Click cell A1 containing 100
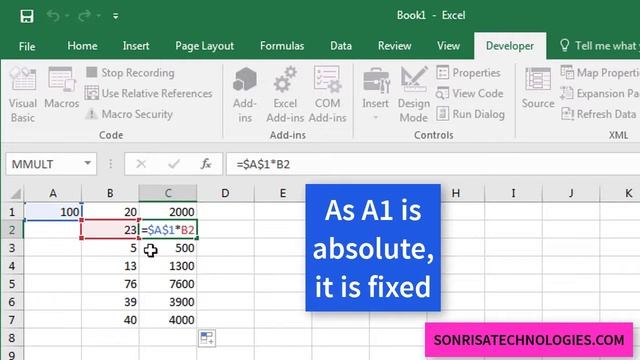Viewport: 640px width, 360px height. click(53, 212)
